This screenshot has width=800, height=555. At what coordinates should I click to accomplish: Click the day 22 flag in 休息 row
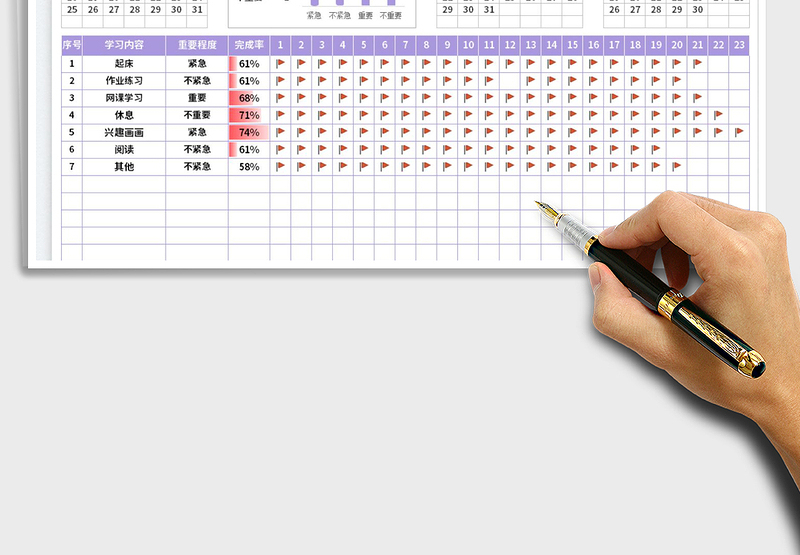point(718,115)
